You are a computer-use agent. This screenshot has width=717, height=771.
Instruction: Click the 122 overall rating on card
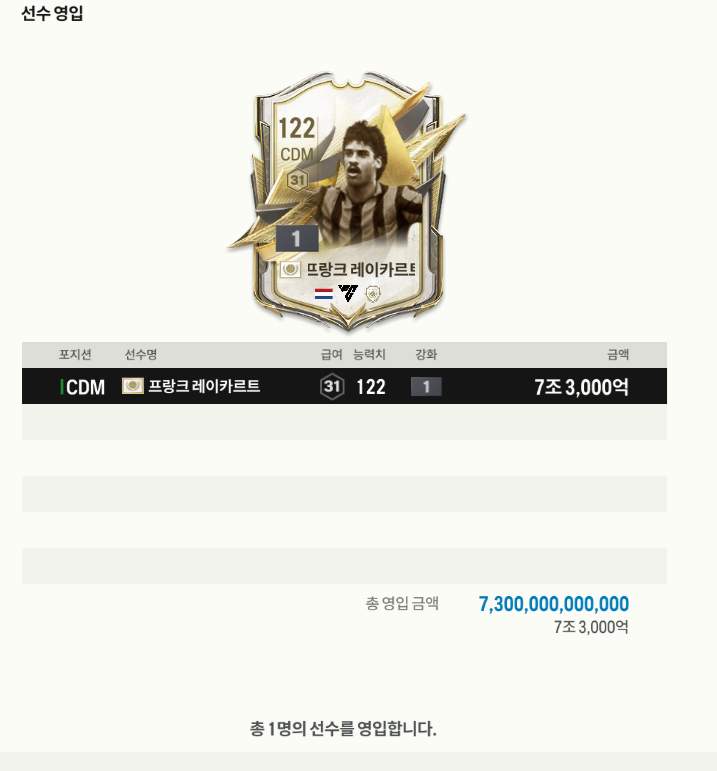pyautogui.click(x=297, y=128)
